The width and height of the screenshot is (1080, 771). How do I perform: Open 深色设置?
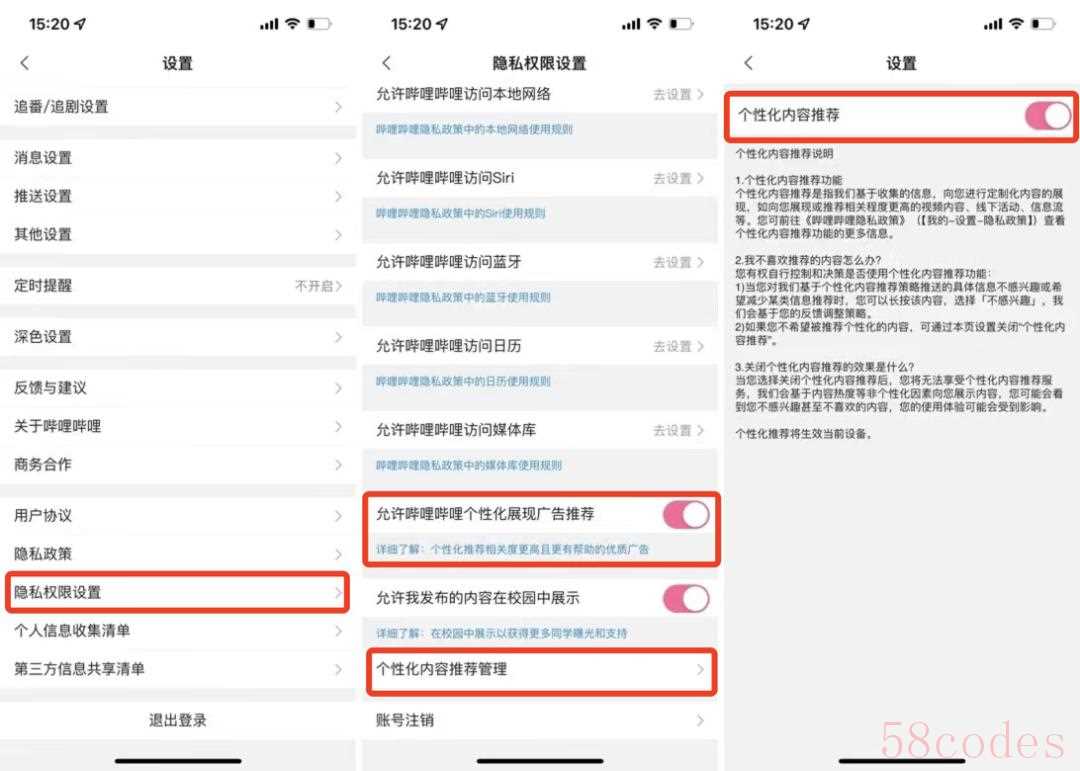178,337
